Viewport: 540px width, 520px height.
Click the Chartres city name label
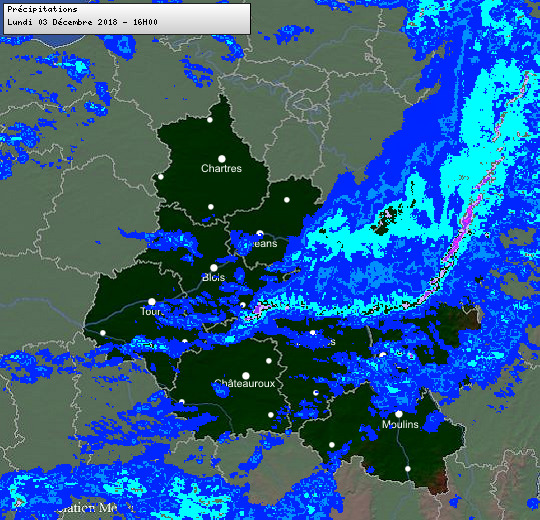(221, 168)
